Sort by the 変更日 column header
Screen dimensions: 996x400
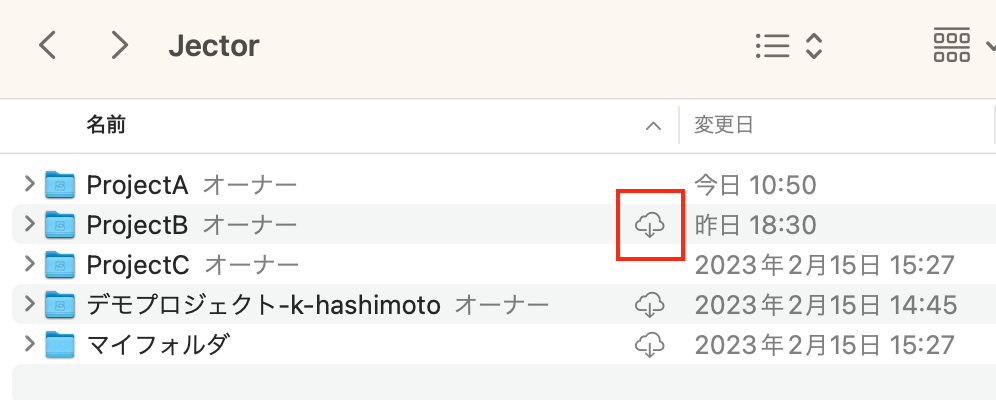723,124
